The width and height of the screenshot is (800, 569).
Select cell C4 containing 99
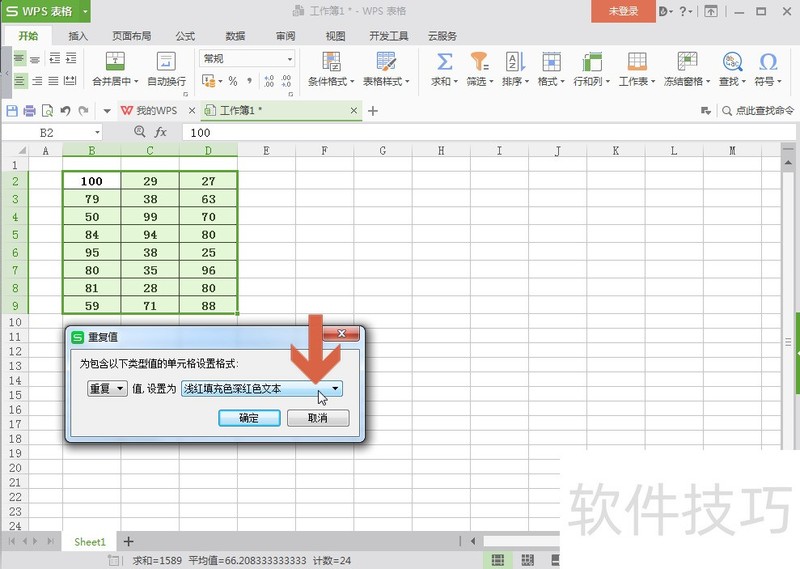pos(150,216)
